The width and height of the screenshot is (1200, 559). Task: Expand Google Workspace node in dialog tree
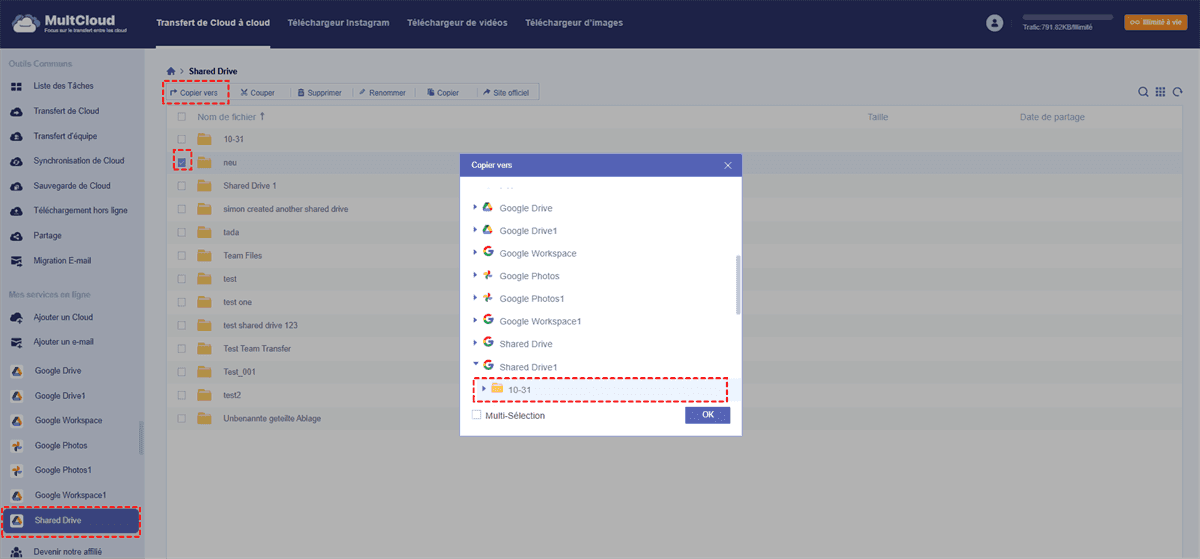point(475,253)
